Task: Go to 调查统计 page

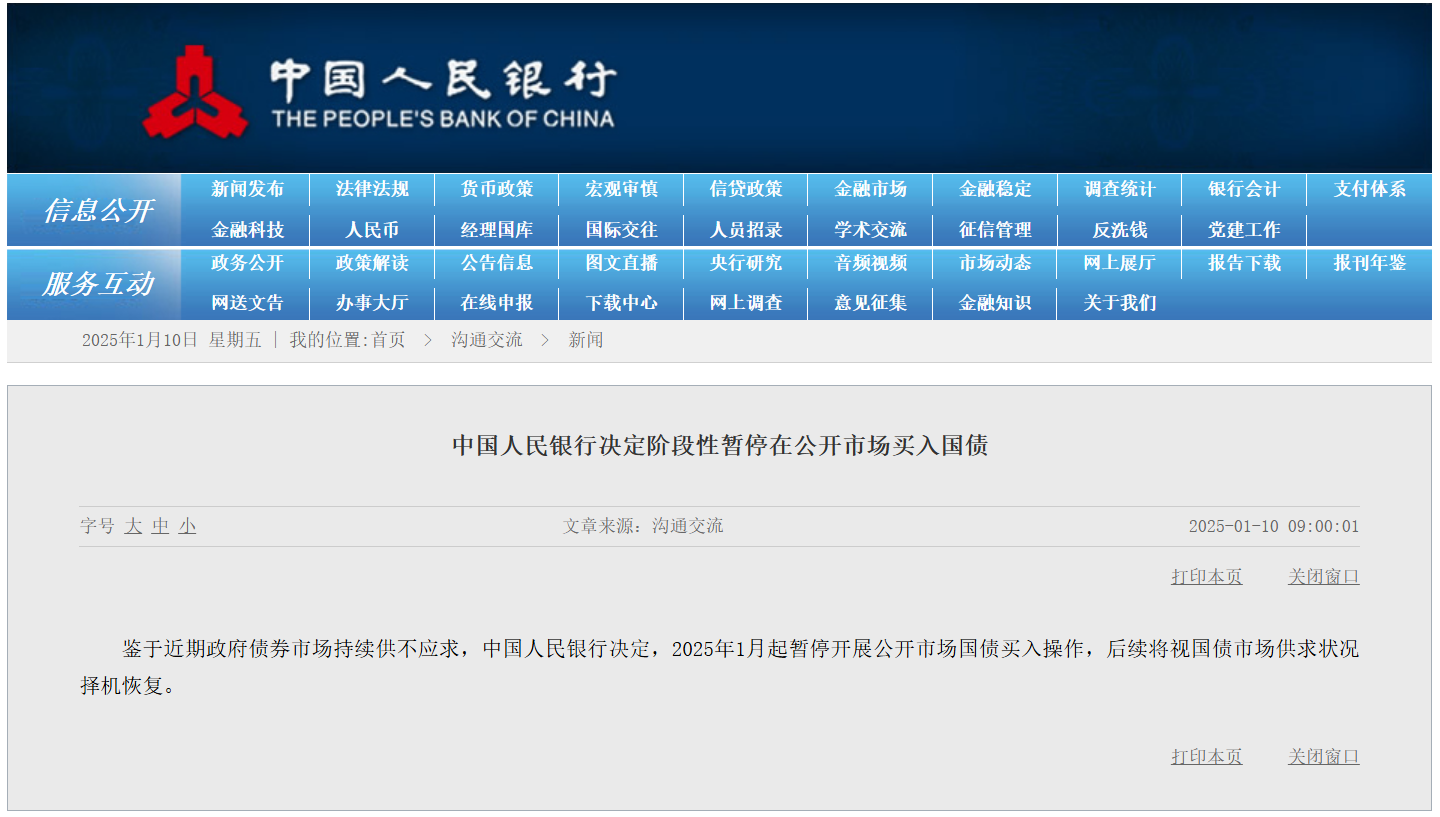Action: (1120, 189)
